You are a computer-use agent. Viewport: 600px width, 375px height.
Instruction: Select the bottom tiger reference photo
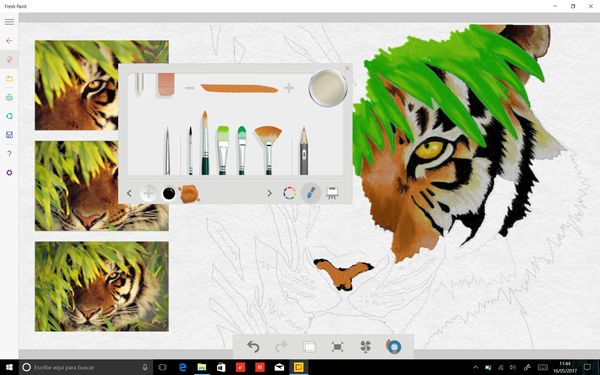click(102, 286)
